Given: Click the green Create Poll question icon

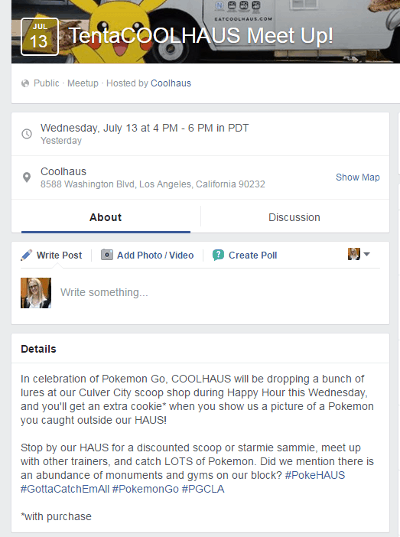Looking at the screenshot, I should pos(218,255).
